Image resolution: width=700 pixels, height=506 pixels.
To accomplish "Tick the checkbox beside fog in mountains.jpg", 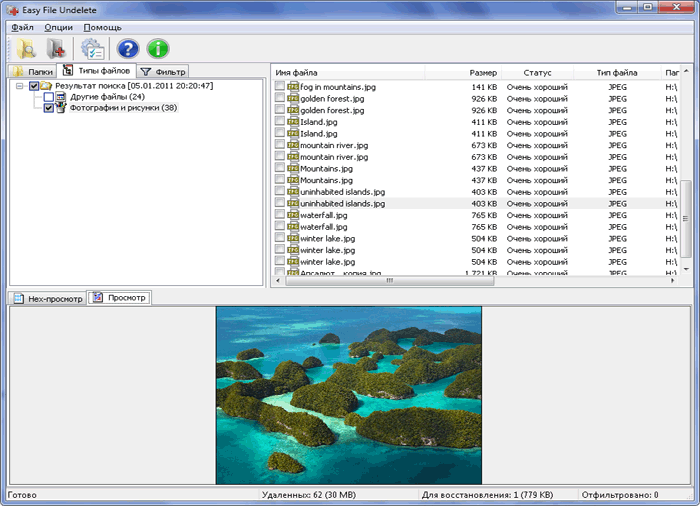I will 280,87.
